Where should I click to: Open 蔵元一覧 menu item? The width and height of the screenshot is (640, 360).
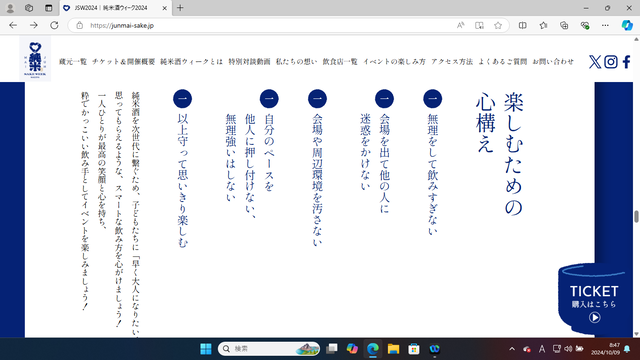[x=73, y=62]
